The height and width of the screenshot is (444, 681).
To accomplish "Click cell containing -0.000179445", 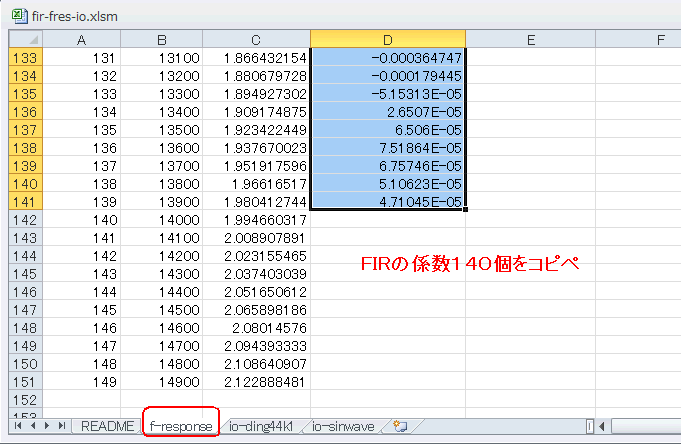I will point(388,76).
